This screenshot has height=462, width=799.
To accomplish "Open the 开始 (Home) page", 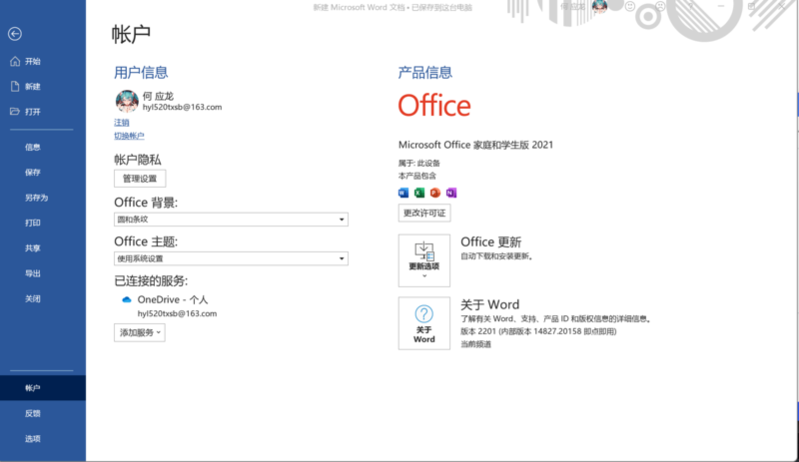I will coord(32,61).
